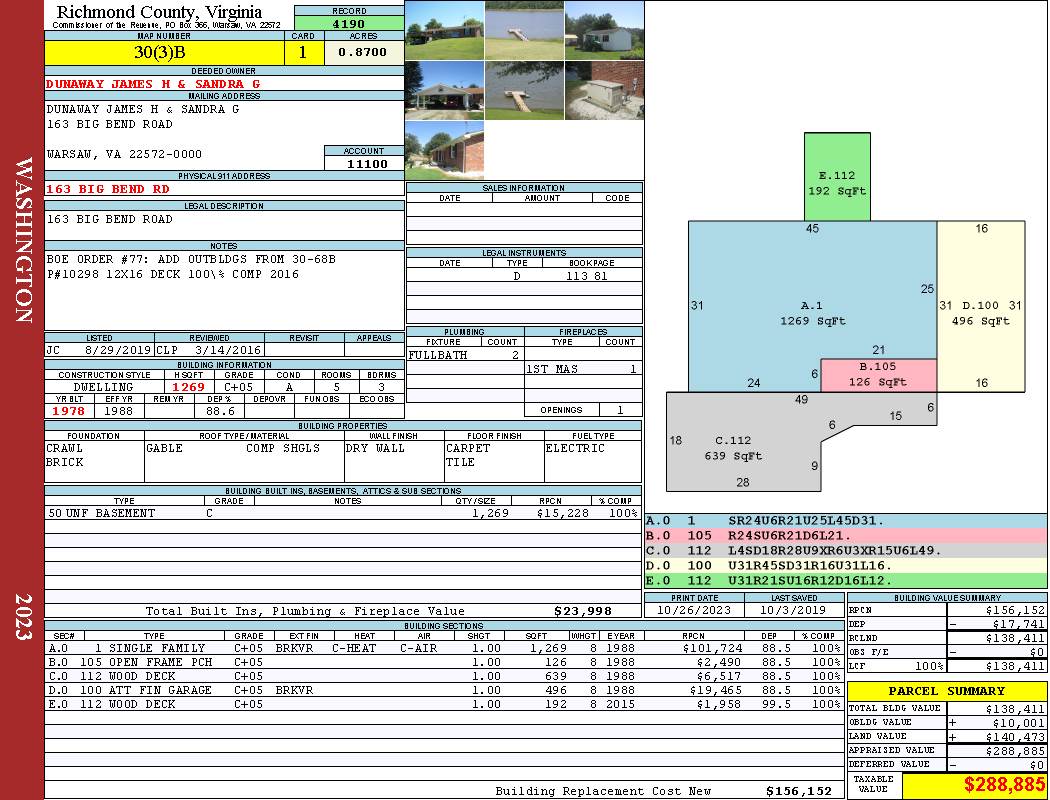The width and height of the screenshot is (1050, 800).
Task: Open the carport photo thumbnail
Action: click(445, 90)
